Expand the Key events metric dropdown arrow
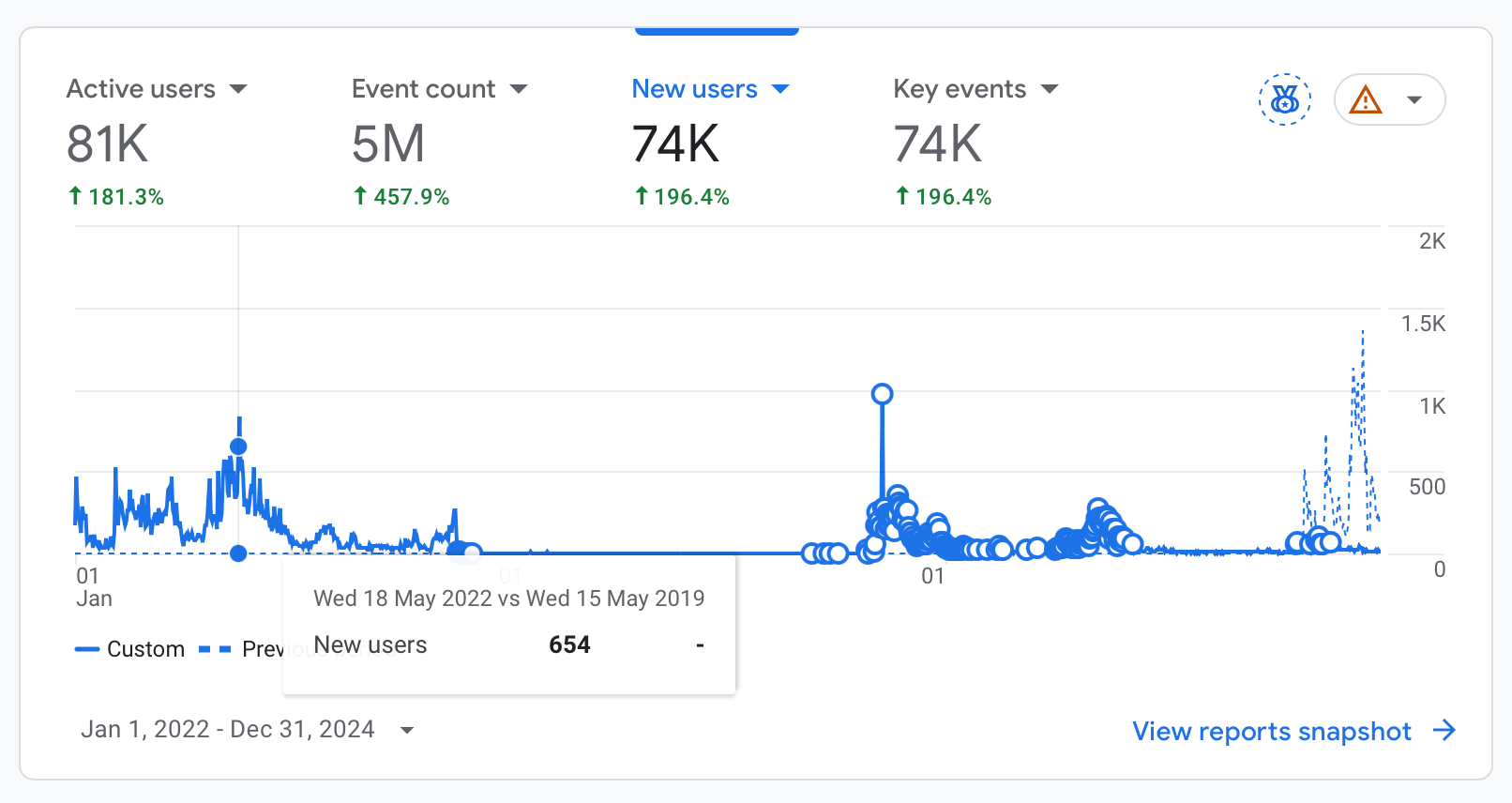1512x803 pixels. pos(1050,89)
